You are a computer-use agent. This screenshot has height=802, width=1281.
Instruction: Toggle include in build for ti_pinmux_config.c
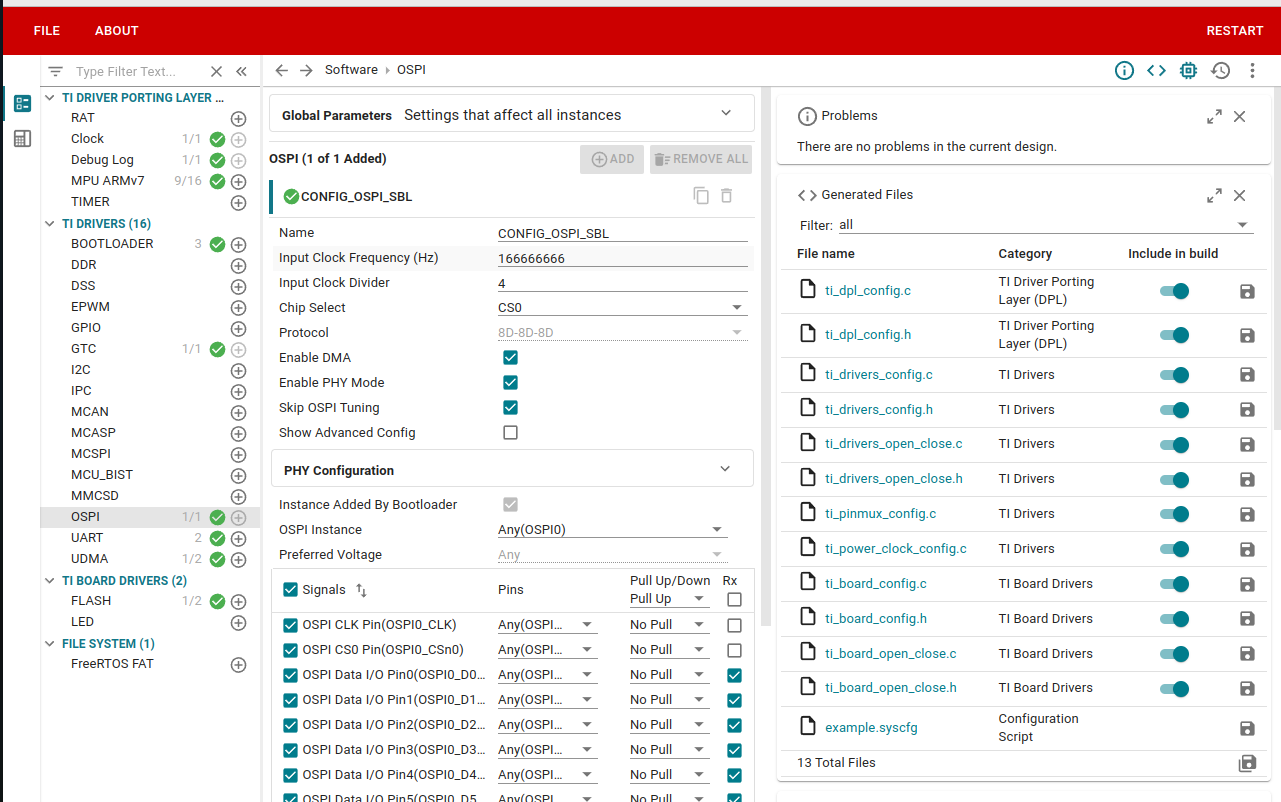(x=1174, y=514)
